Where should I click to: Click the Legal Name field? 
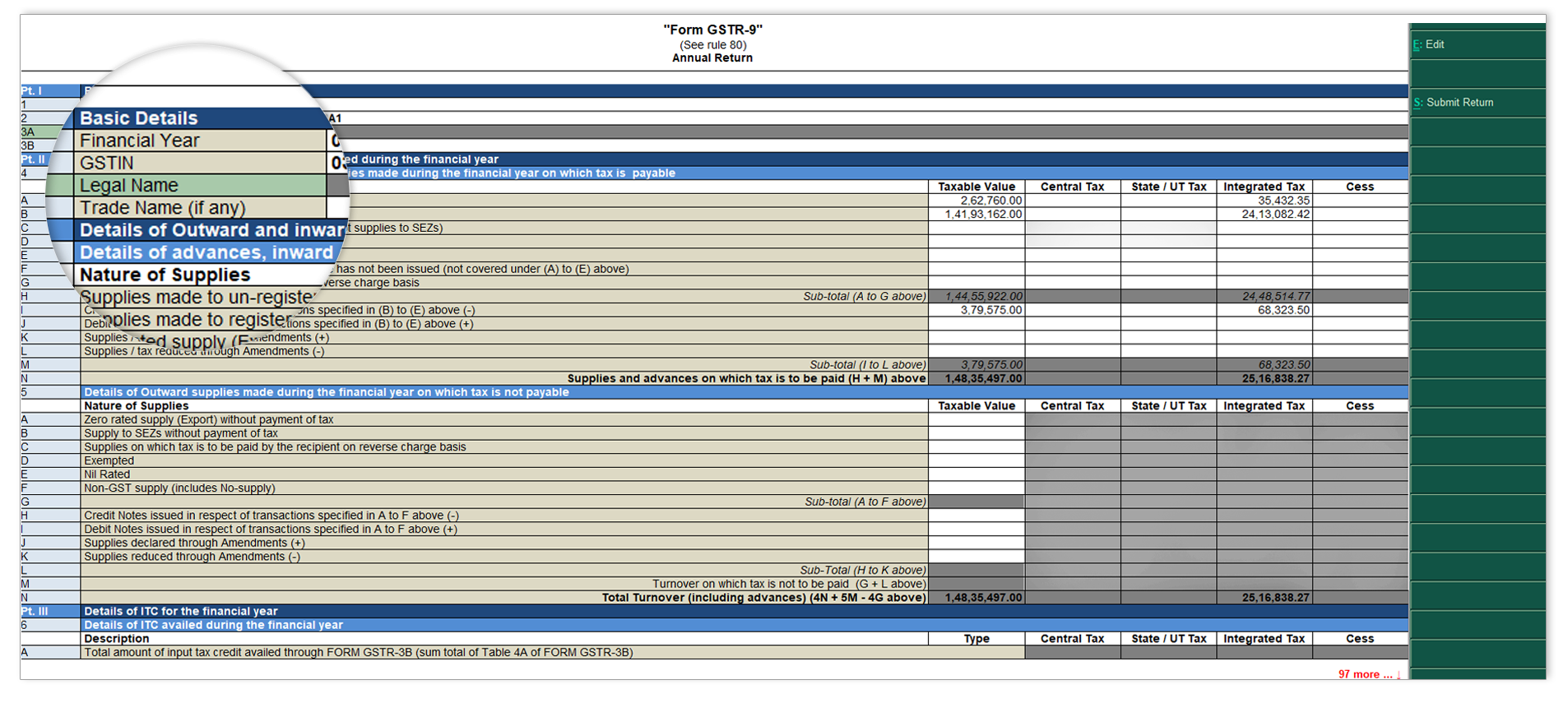(x=201, y=185)
